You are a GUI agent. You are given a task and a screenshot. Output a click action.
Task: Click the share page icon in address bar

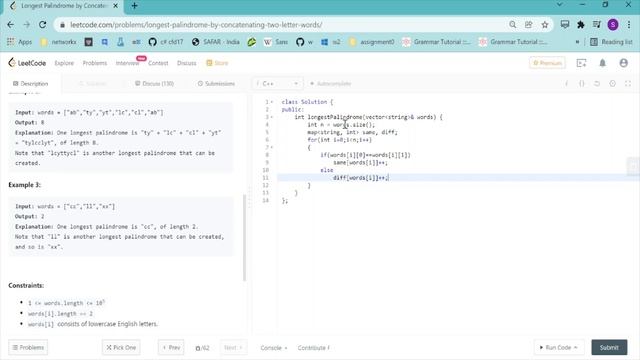point(529,25)
